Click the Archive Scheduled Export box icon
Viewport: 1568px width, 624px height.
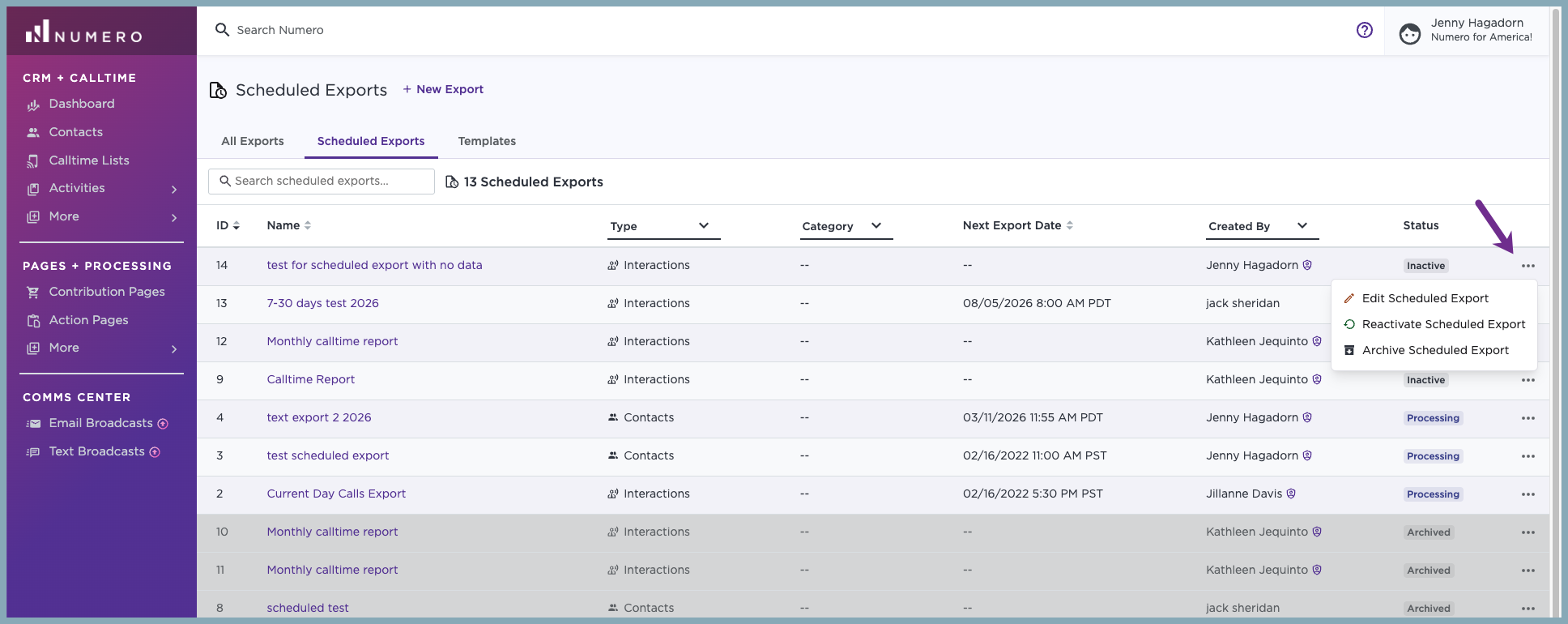(1349, 351)
